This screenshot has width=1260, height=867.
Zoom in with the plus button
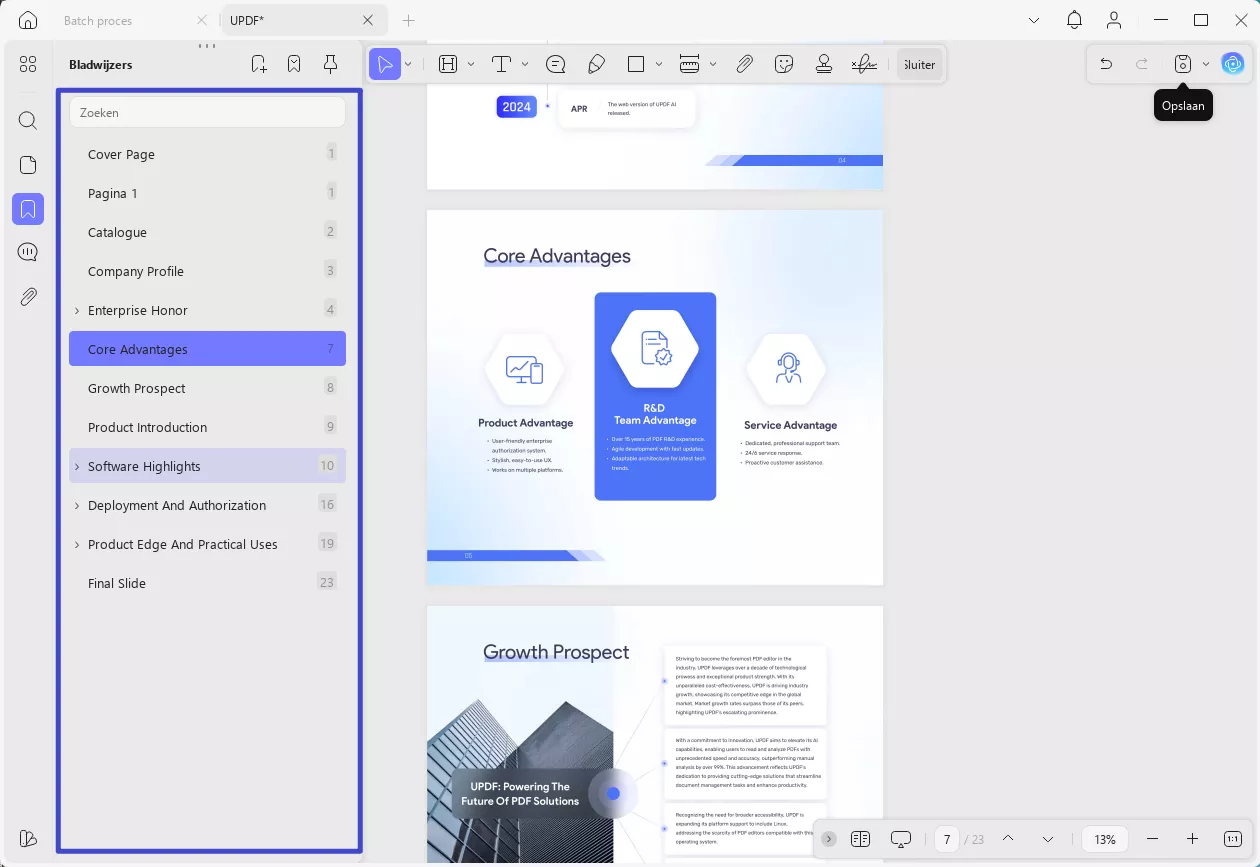[x=1192, y=839]
